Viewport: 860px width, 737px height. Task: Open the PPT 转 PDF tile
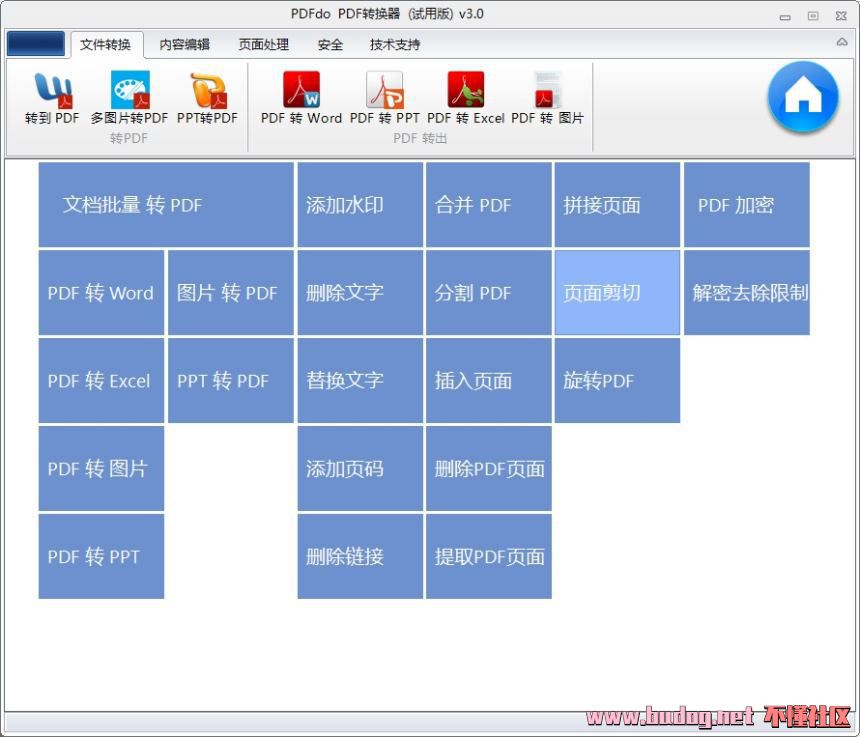231,381
